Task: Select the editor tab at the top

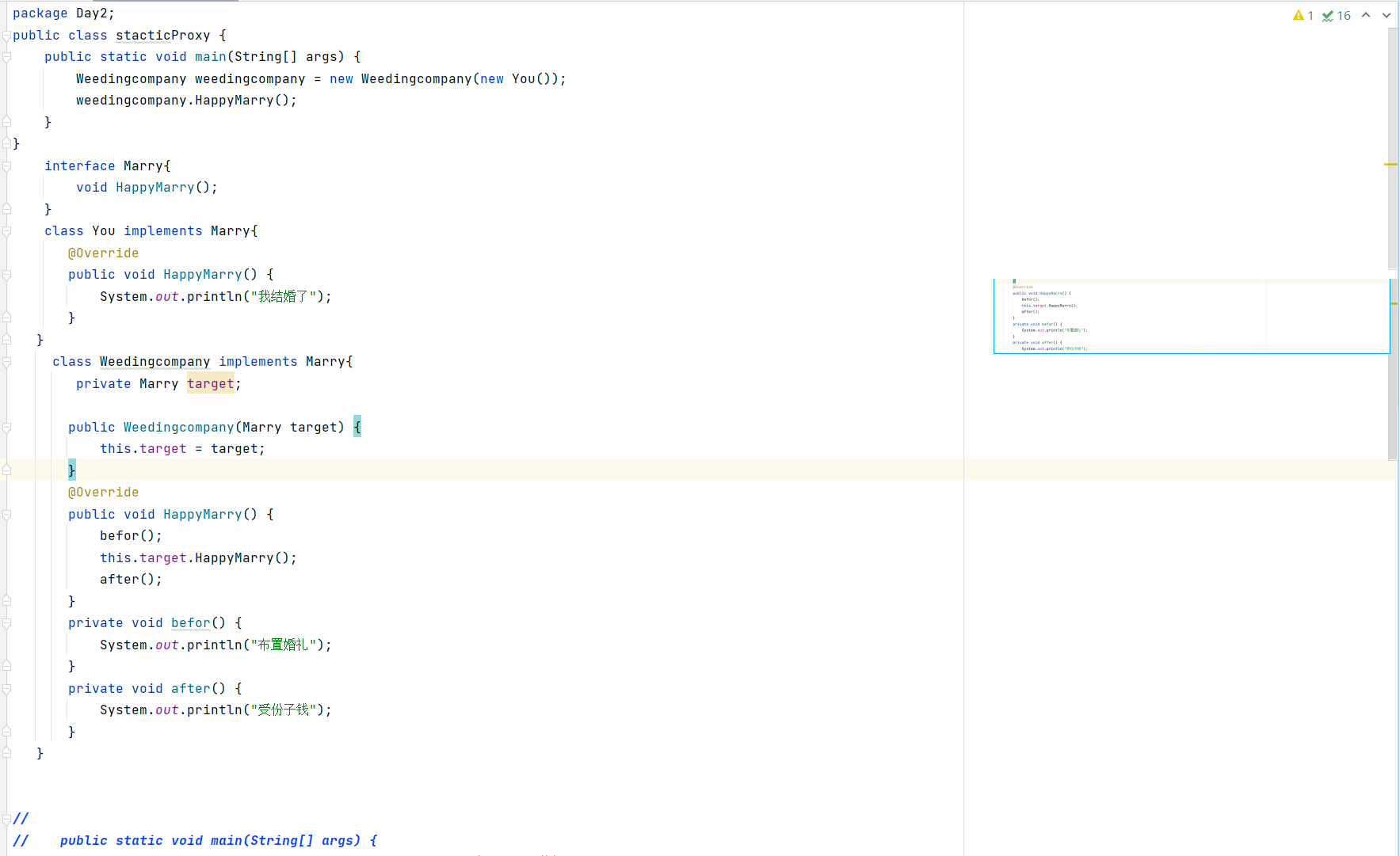Action: click(x=166, y=2)
